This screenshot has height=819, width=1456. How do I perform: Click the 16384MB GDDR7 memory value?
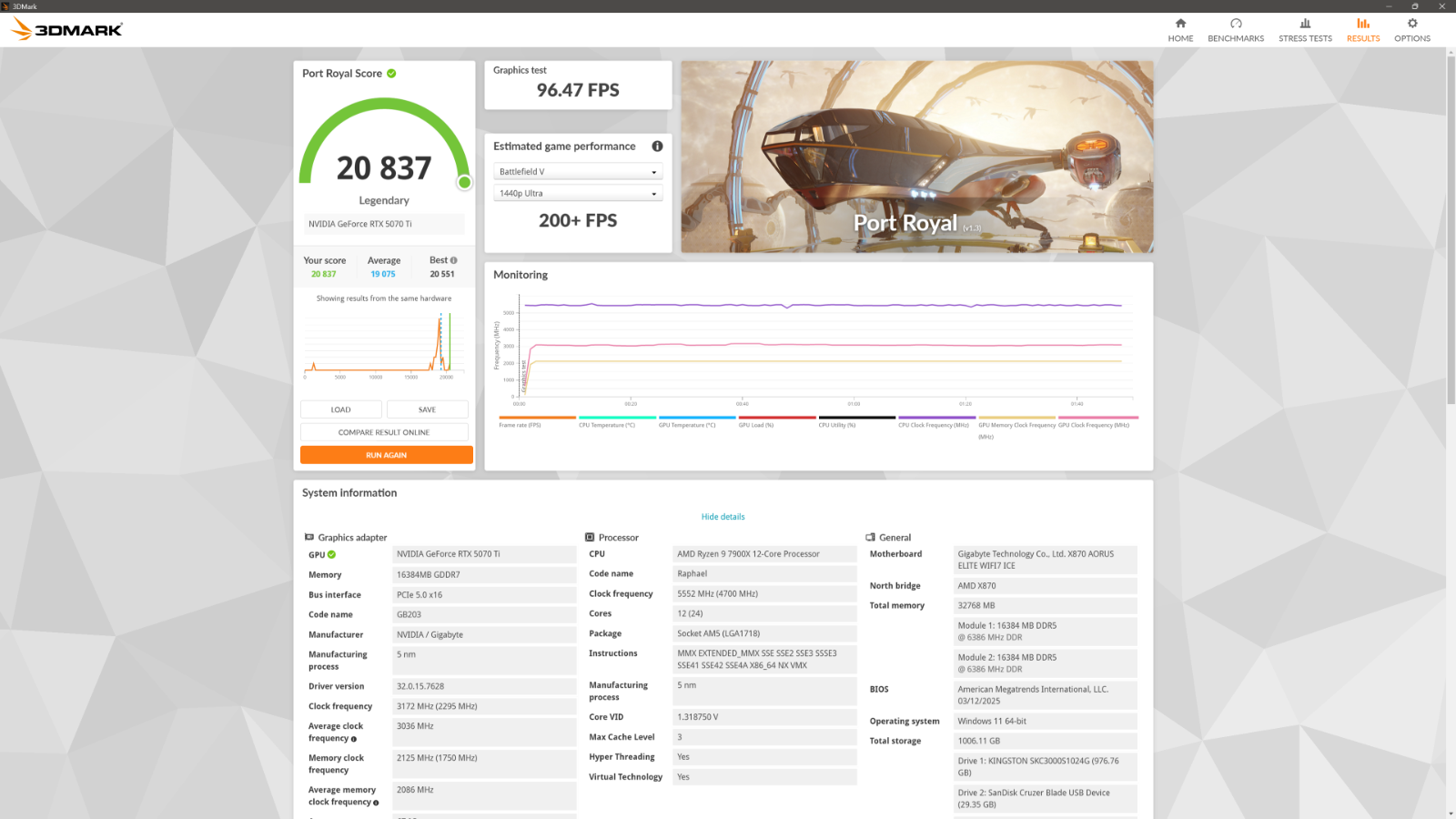pos(484,575)
